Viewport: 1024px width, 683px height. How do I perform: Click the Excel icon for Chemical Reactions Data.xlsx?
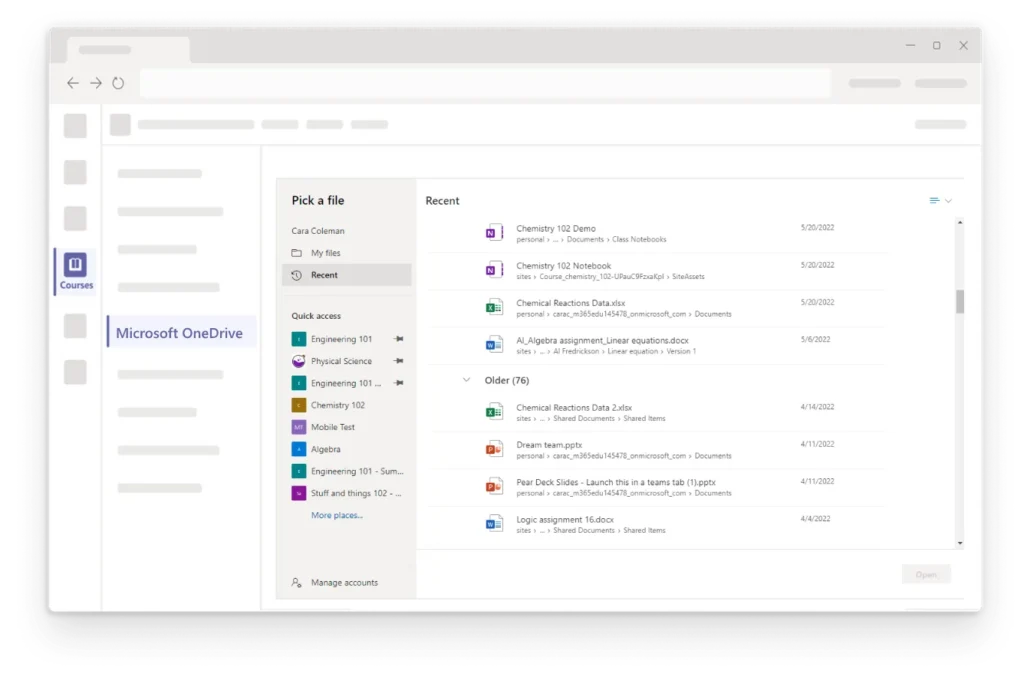[x=493, y=306]
